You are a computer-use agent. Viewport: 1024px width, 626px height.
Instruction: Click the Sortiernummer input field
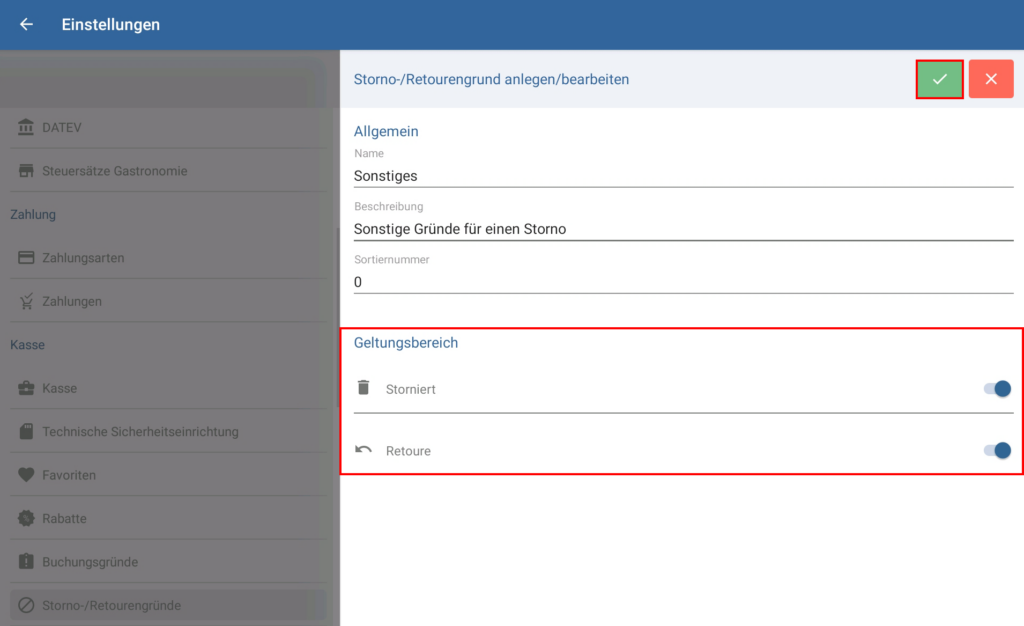pyautogui.click(x=683, y=282)
